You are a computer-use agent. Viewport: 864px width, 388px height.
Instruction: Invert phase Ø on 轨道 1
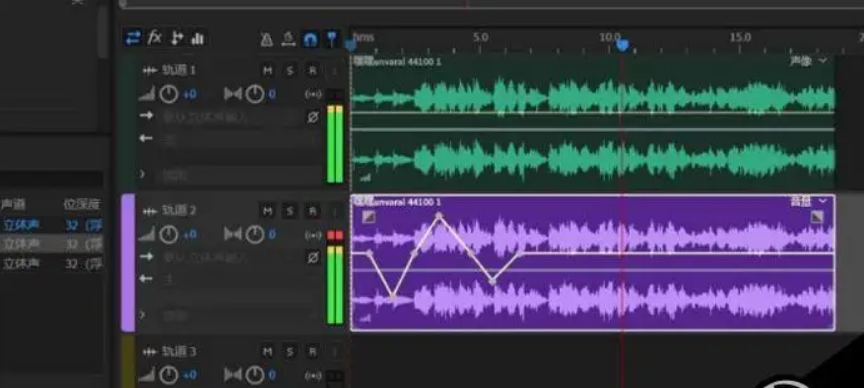click(x=313, y=117)
